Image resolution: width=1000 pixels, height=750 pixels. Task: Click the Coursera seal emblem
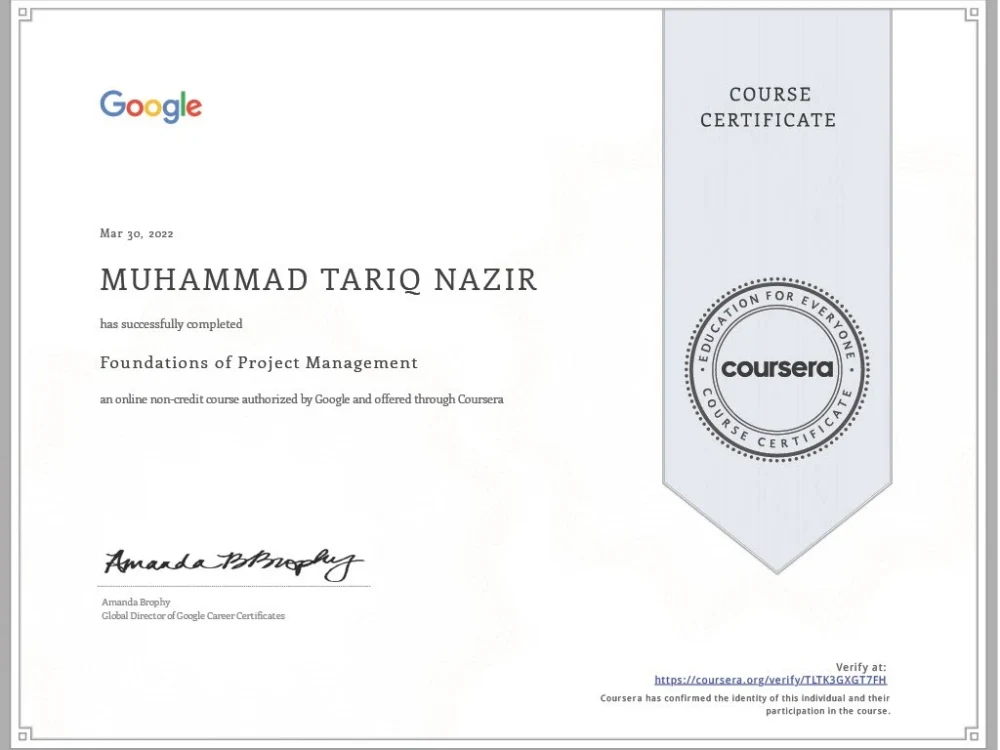click(777, 369)
